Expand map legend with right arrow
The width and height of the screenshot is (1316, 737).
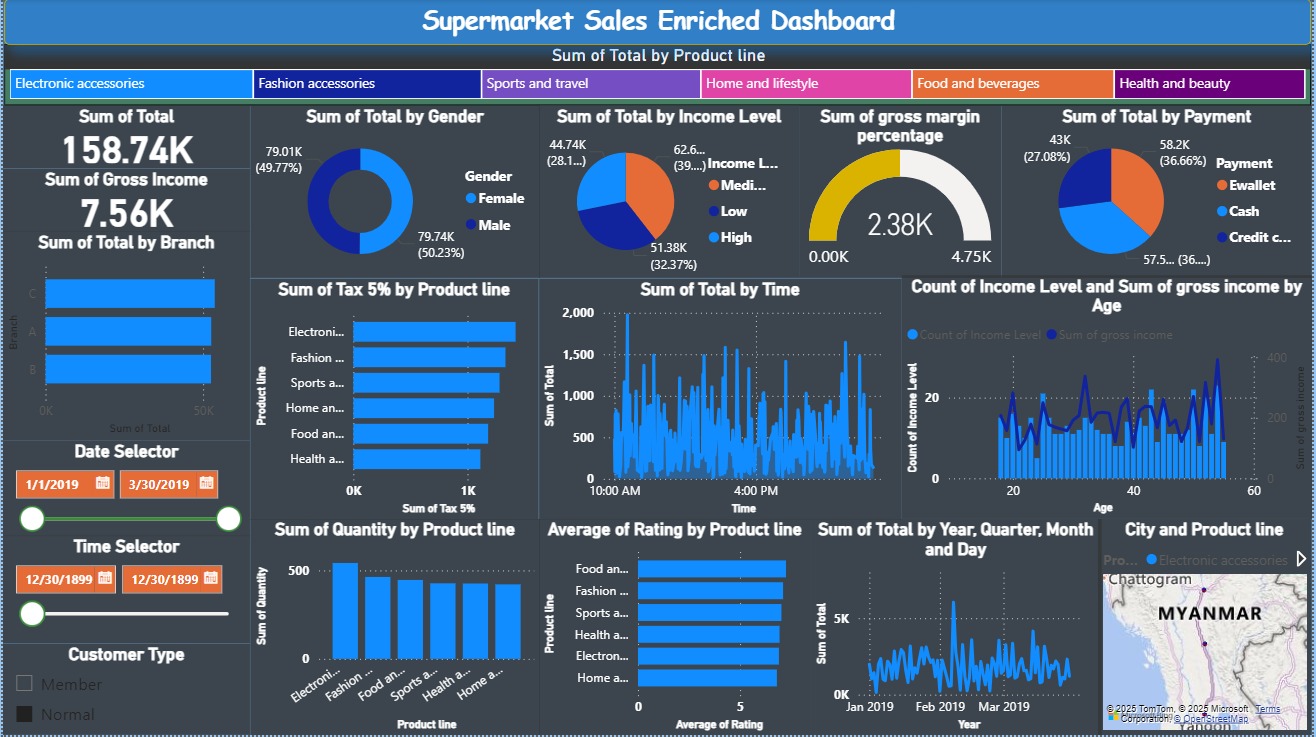(x=1301, y=559)
